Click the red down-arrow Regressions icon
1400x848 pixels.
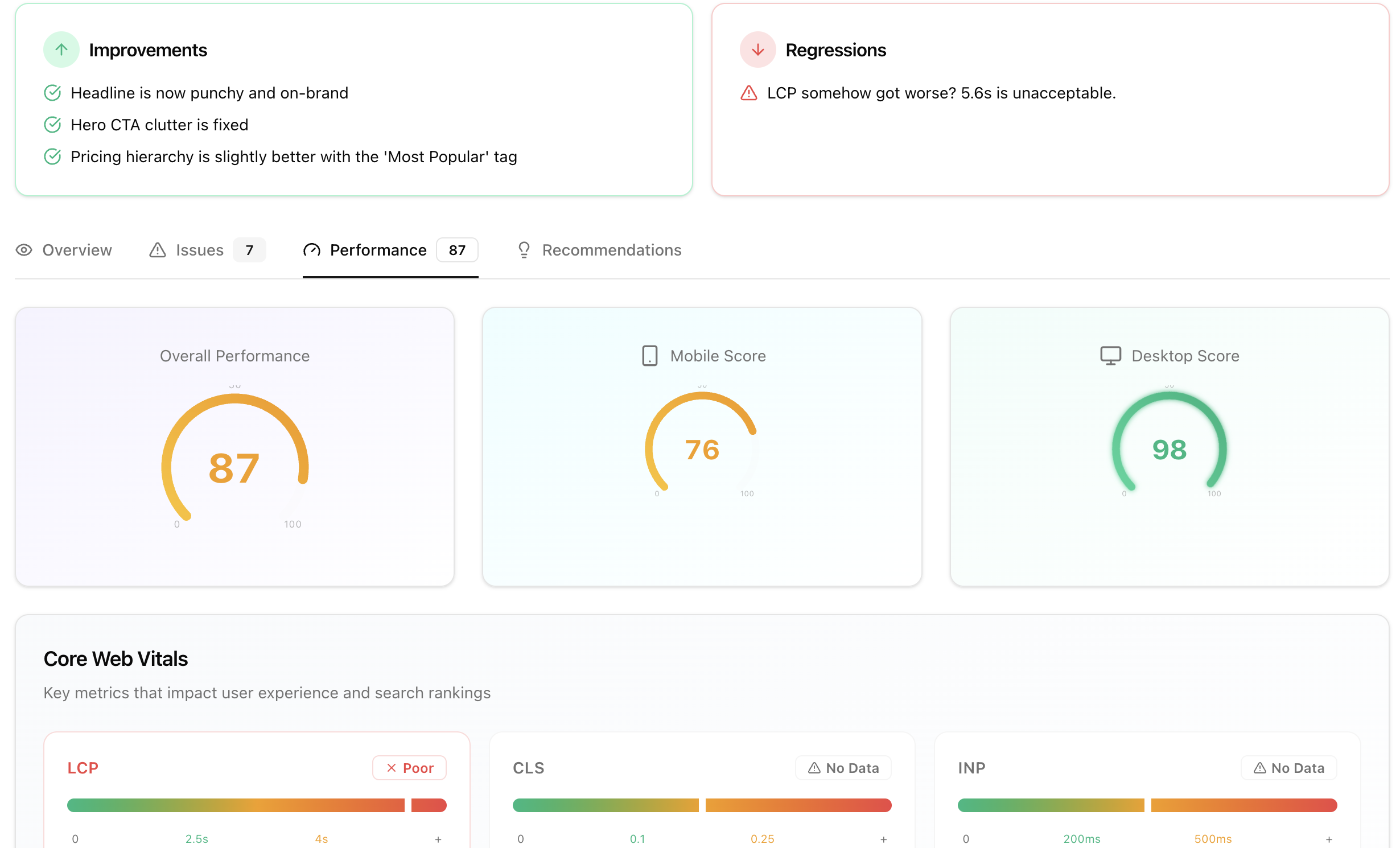click(757, 50)
